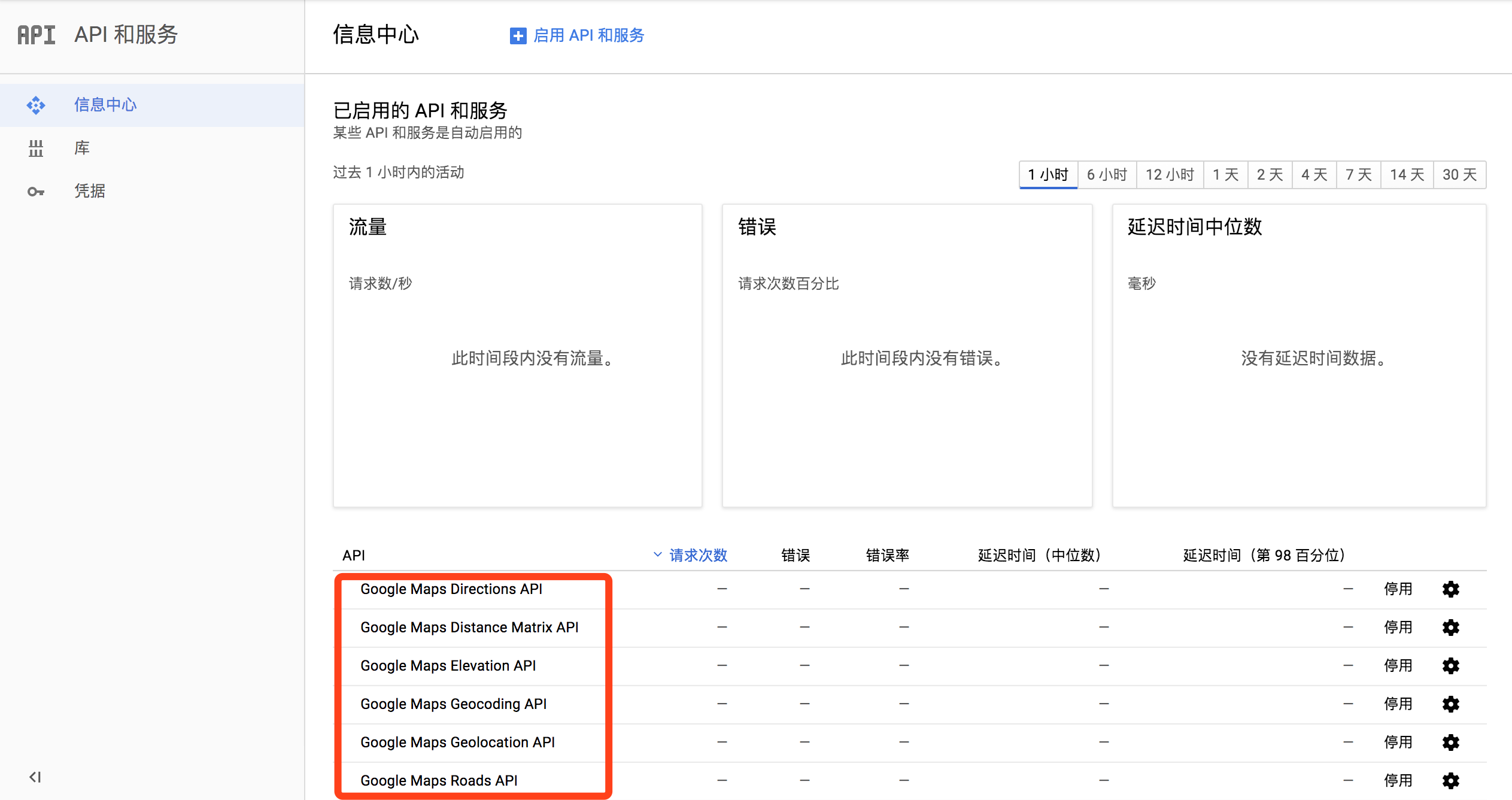Open settings gear for Google Maps Elevation API
The width and height of the screenshot is (1512, 800).
(1450, 666)
